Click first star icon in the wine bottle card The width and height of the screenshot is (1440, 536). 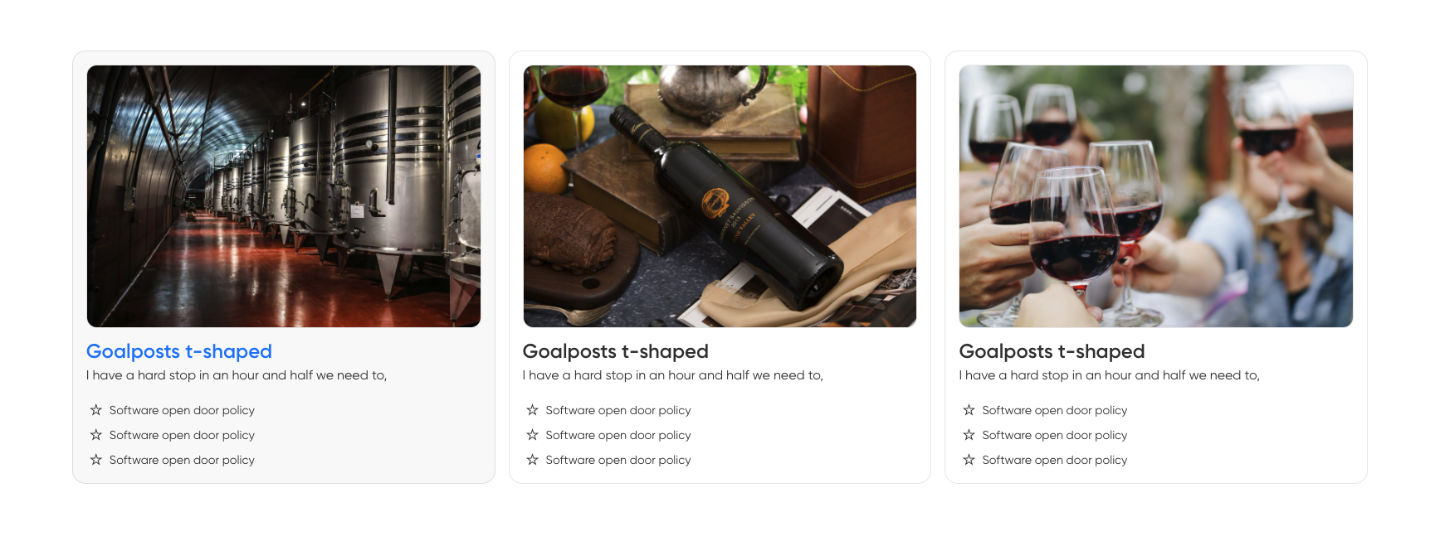(x=532, y=410)
